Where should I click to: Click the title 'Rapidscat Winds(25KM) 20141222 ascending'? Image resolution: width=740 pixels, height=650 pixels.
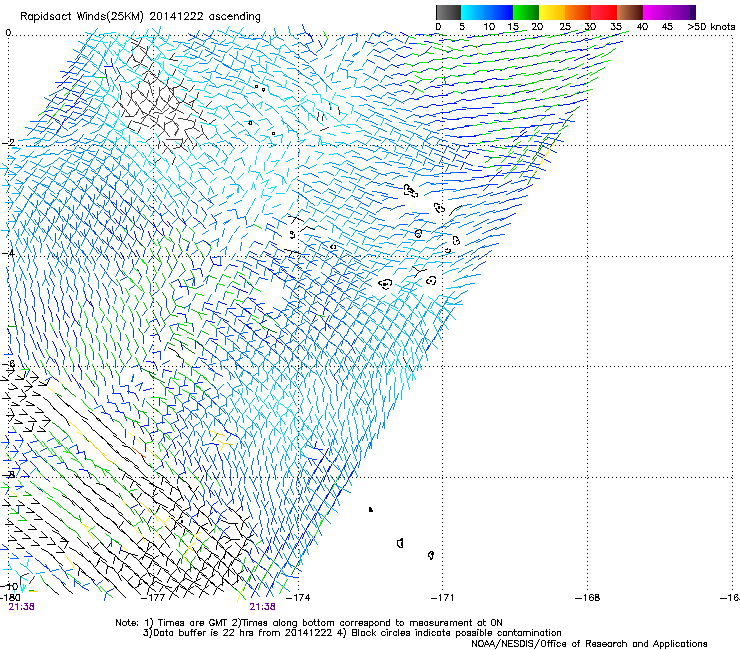tap(140, 16)
